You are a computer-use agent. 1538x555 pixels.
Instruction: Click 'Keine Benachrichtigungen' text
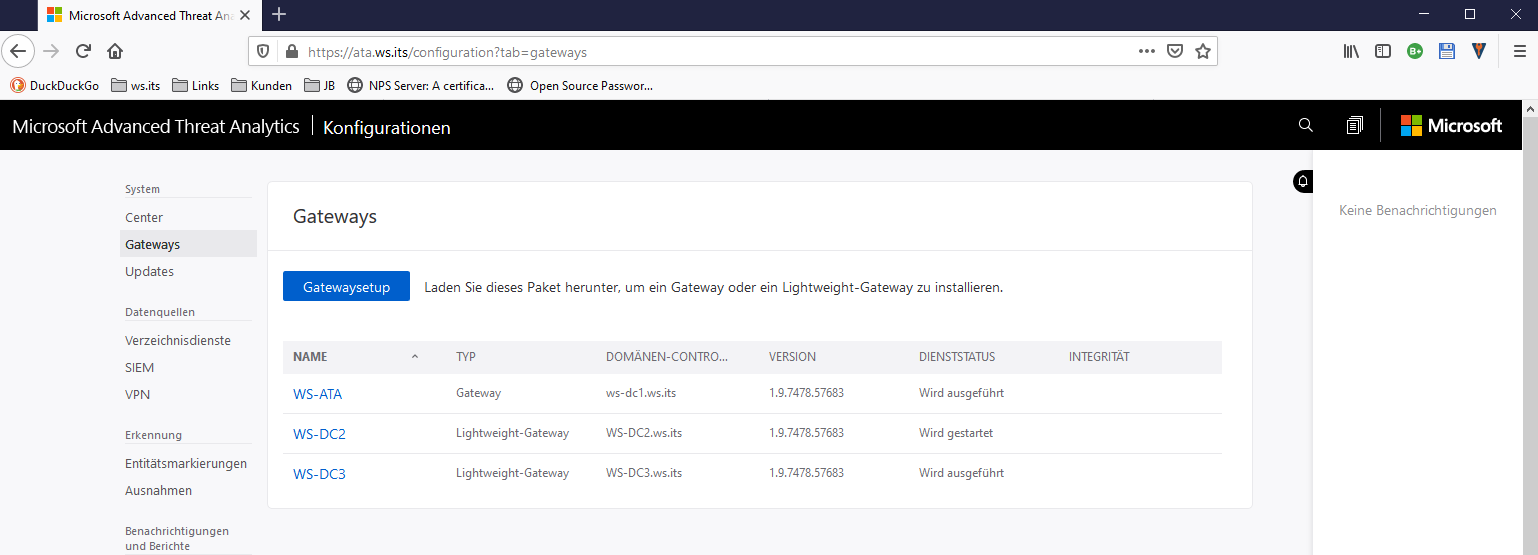tap(1417, 210)
